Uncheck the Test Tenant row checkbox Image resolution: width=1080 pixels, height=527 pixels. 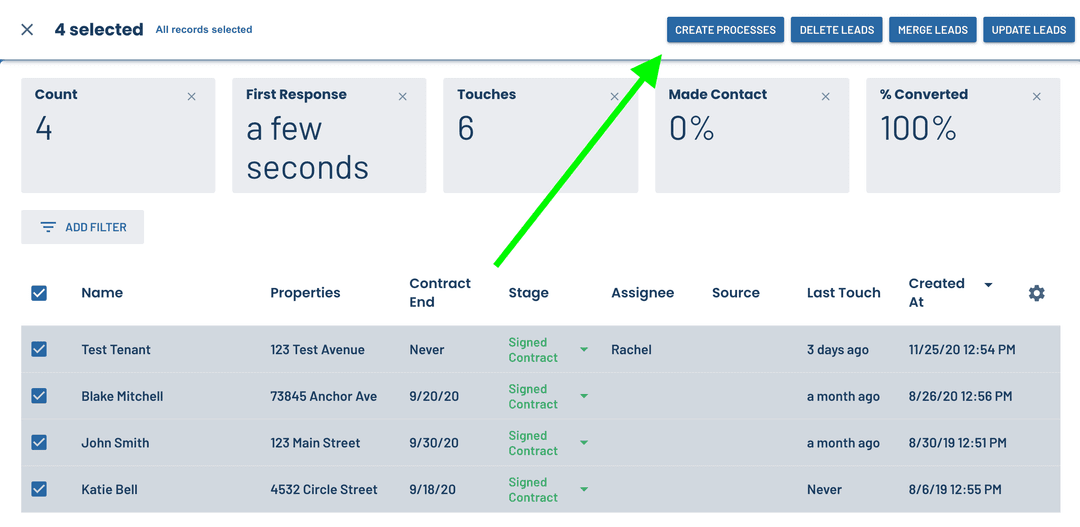pos(39,350)
